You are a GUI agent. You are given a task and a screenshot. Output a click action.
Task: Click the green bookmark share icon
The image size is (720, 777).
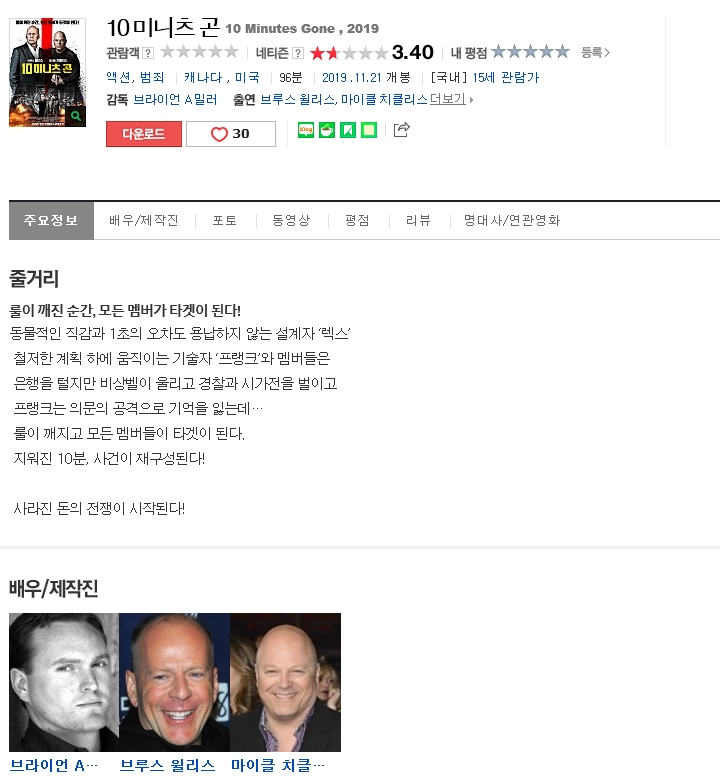click(348, 130)
